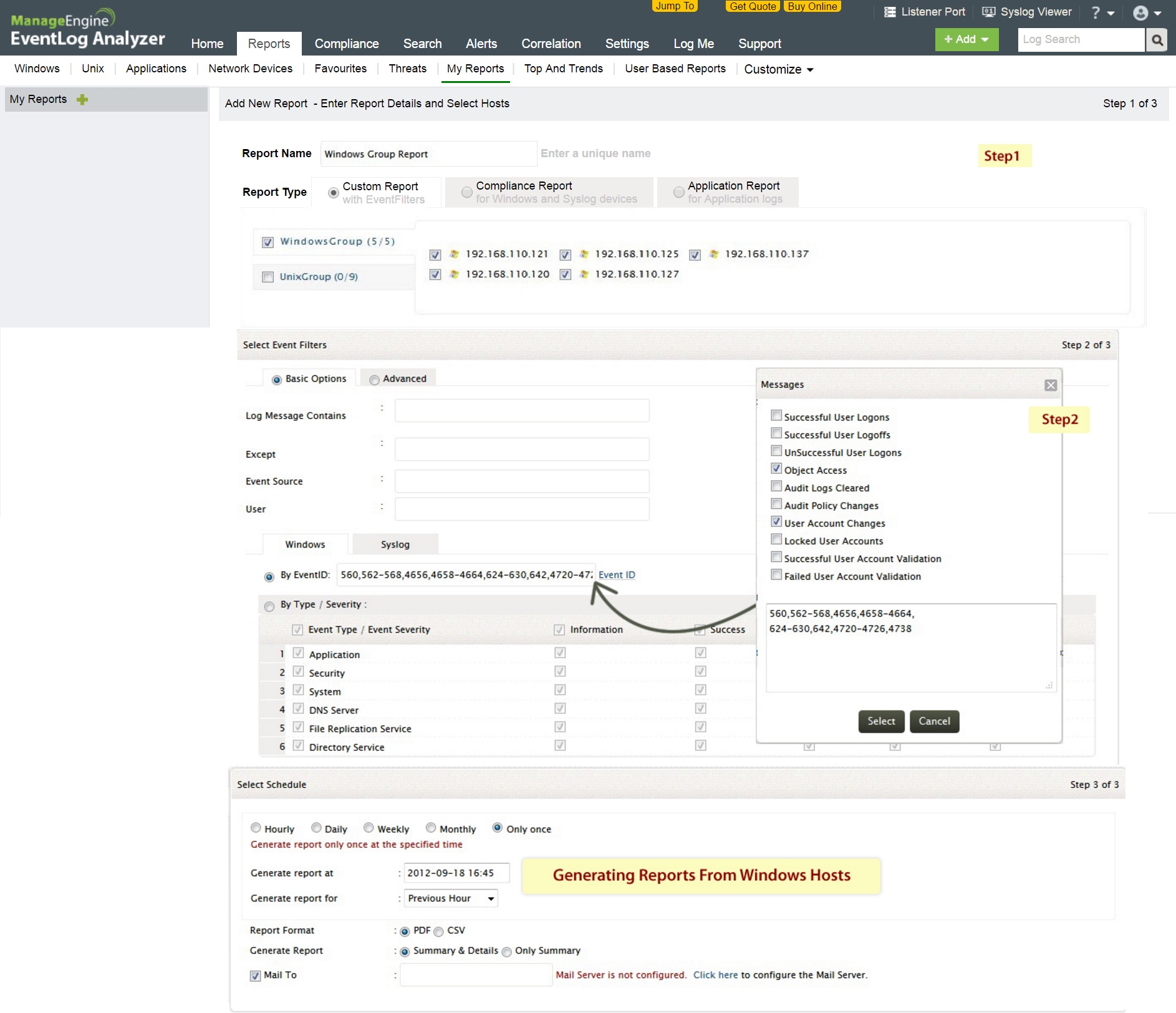Screen dimensions: 1176x1013
Task: Click Cancel in the Messages popup
Action: click(x=934, y=721)
